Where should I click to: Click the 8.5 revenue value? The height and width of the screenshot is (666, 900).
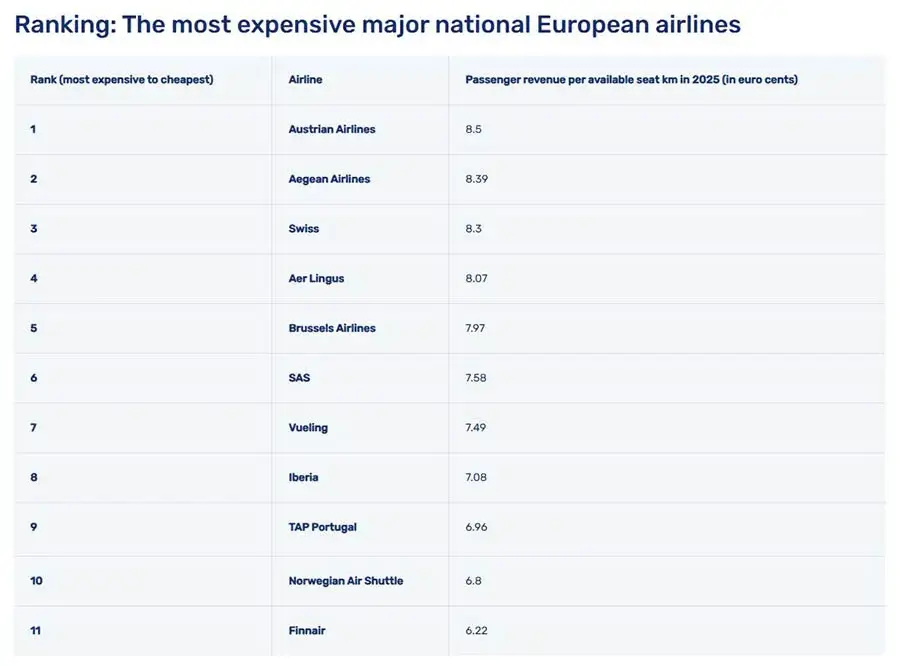pyautogui.click(x=474, y=129)
